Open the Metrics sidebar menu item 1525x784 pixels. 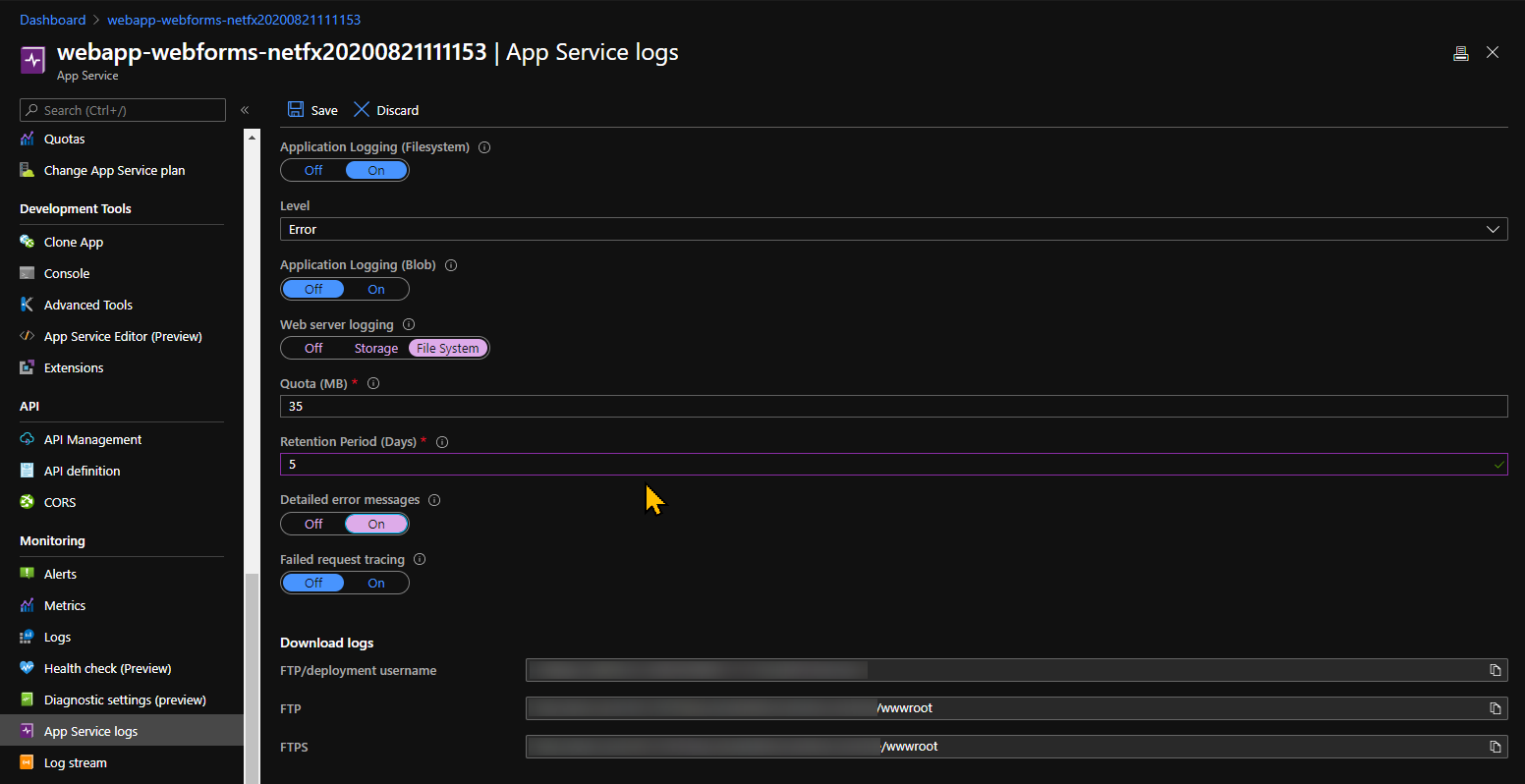[x=65, y=605]
